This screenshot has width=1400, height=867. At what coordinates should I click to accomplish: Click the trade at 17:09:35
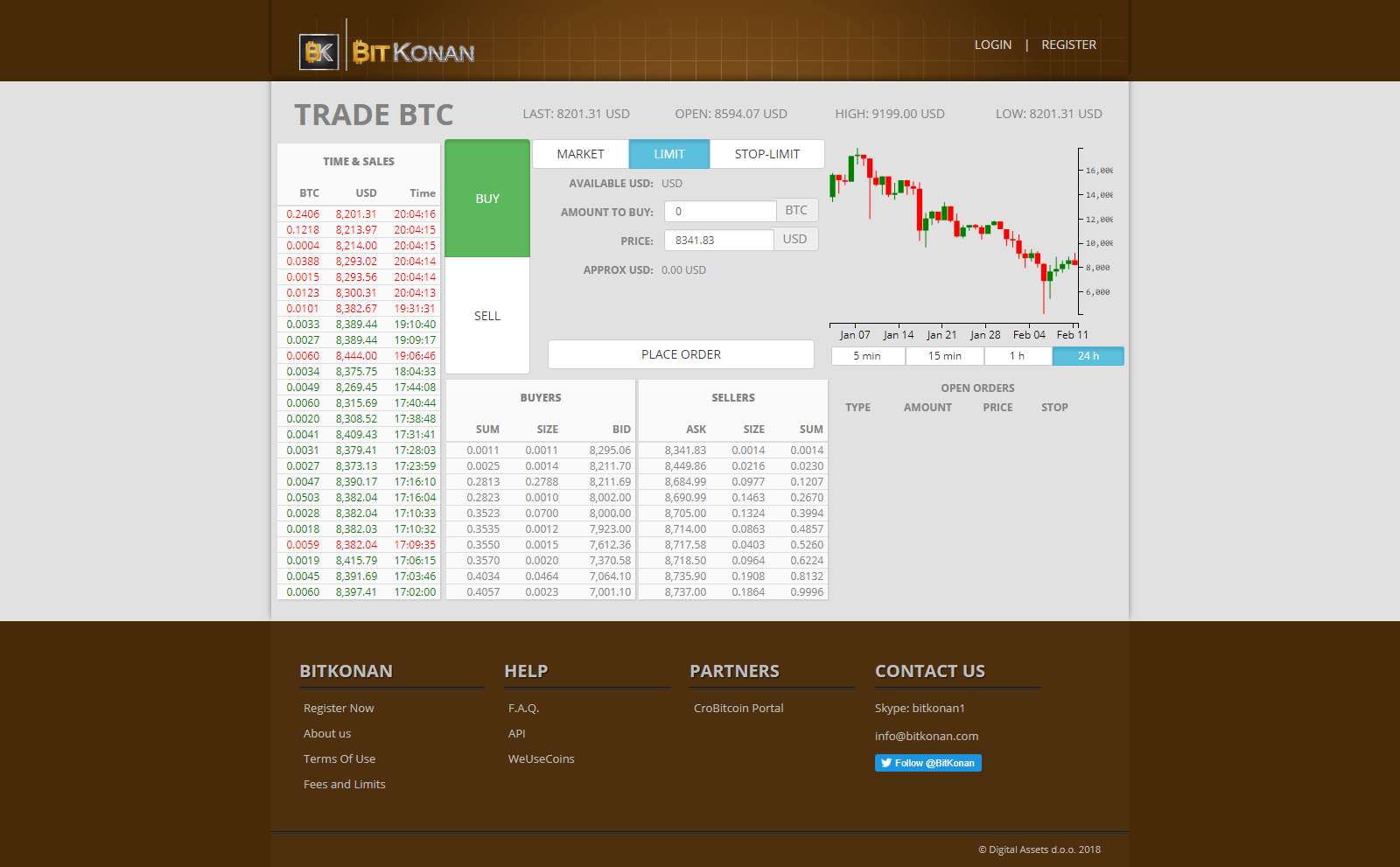(x=359, y=545)
